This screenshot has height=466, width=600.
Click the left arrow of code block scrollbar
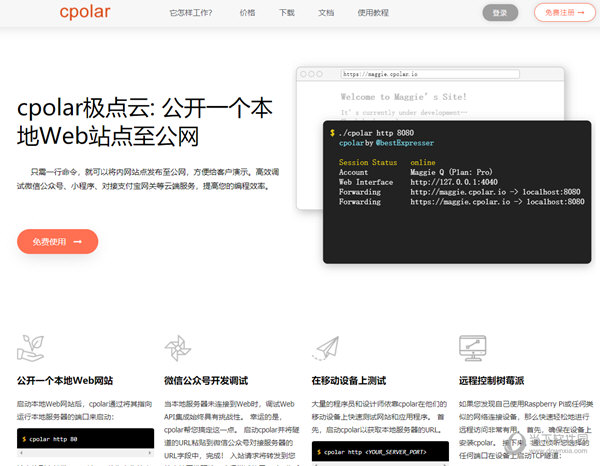pyautogui.click(x=21, y=453)
